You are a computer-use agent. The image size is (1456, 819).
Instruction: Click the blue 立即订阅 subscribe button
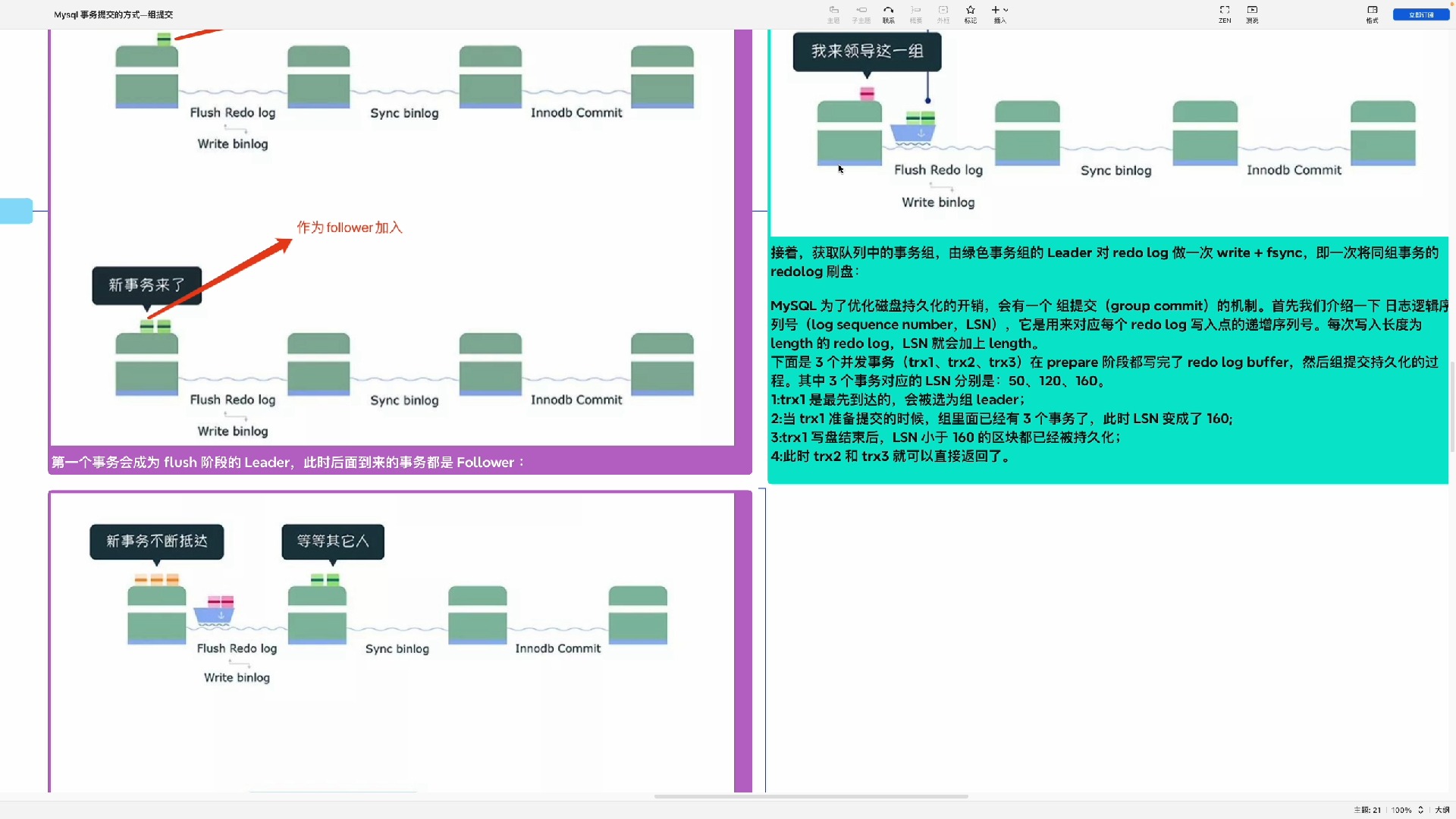pyautogui.click(x=1420, y=14)
